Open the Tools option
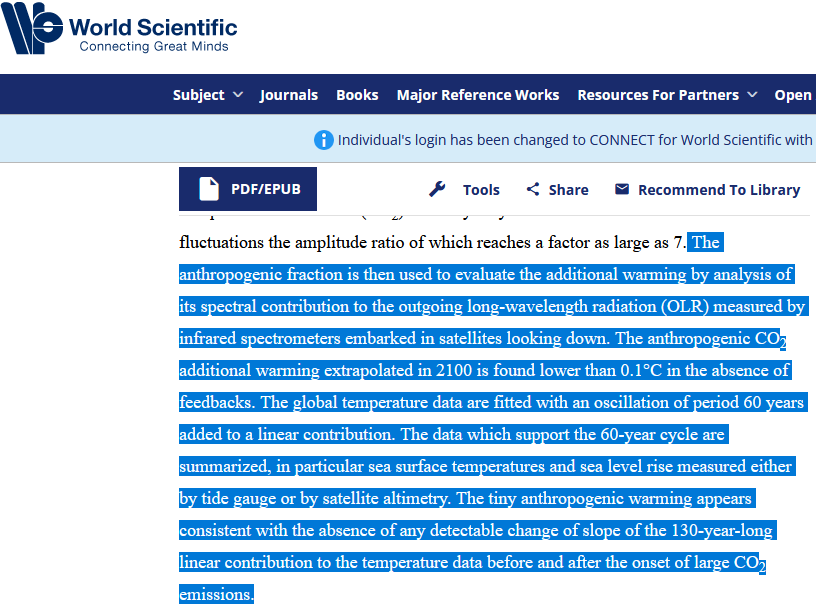 (x=464, y=190)
